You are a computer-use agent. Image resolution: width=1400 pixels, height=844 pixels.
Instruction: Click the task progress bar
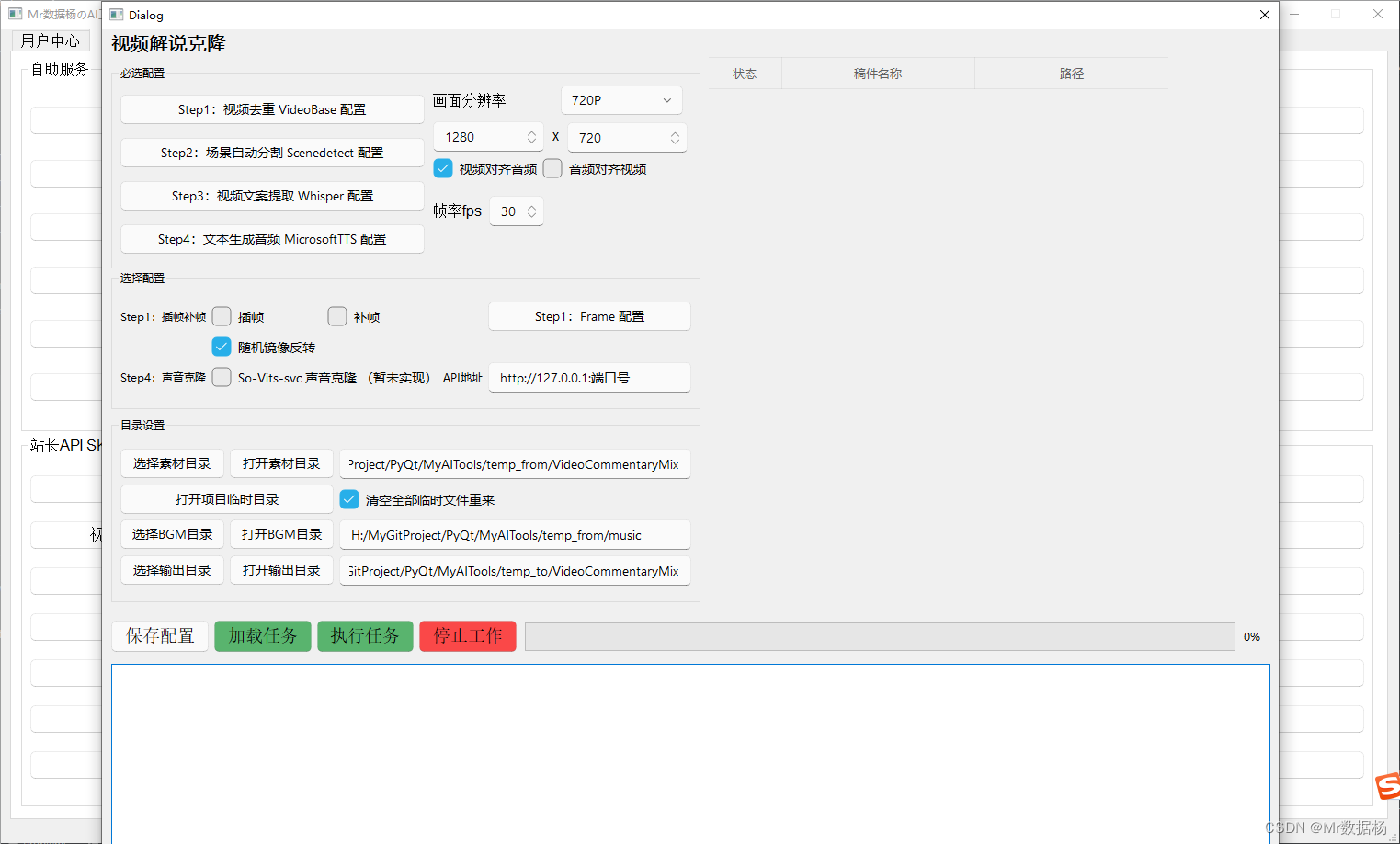[880, 636]
